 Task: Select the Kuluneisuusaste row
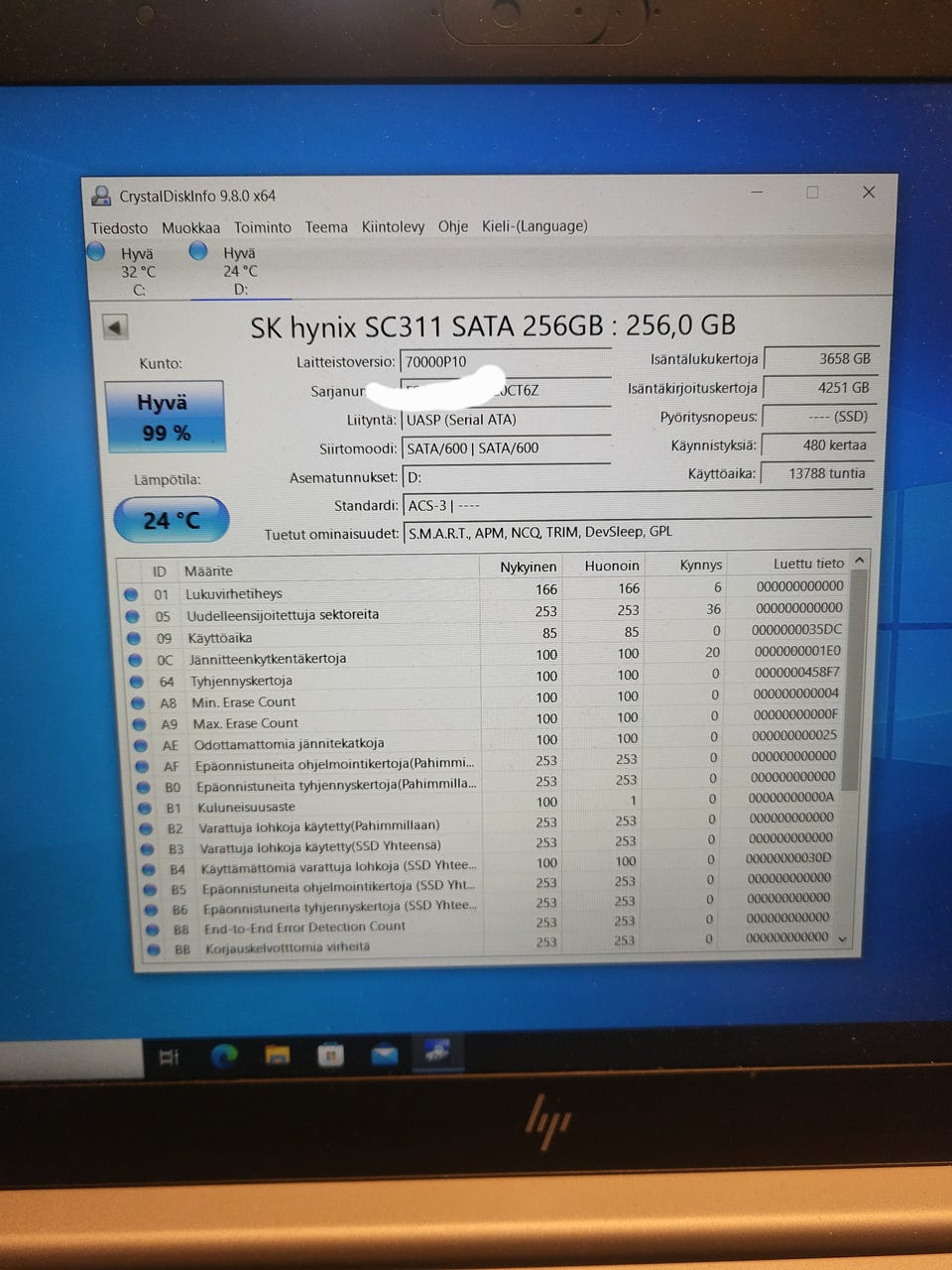(x=488, y=804)
